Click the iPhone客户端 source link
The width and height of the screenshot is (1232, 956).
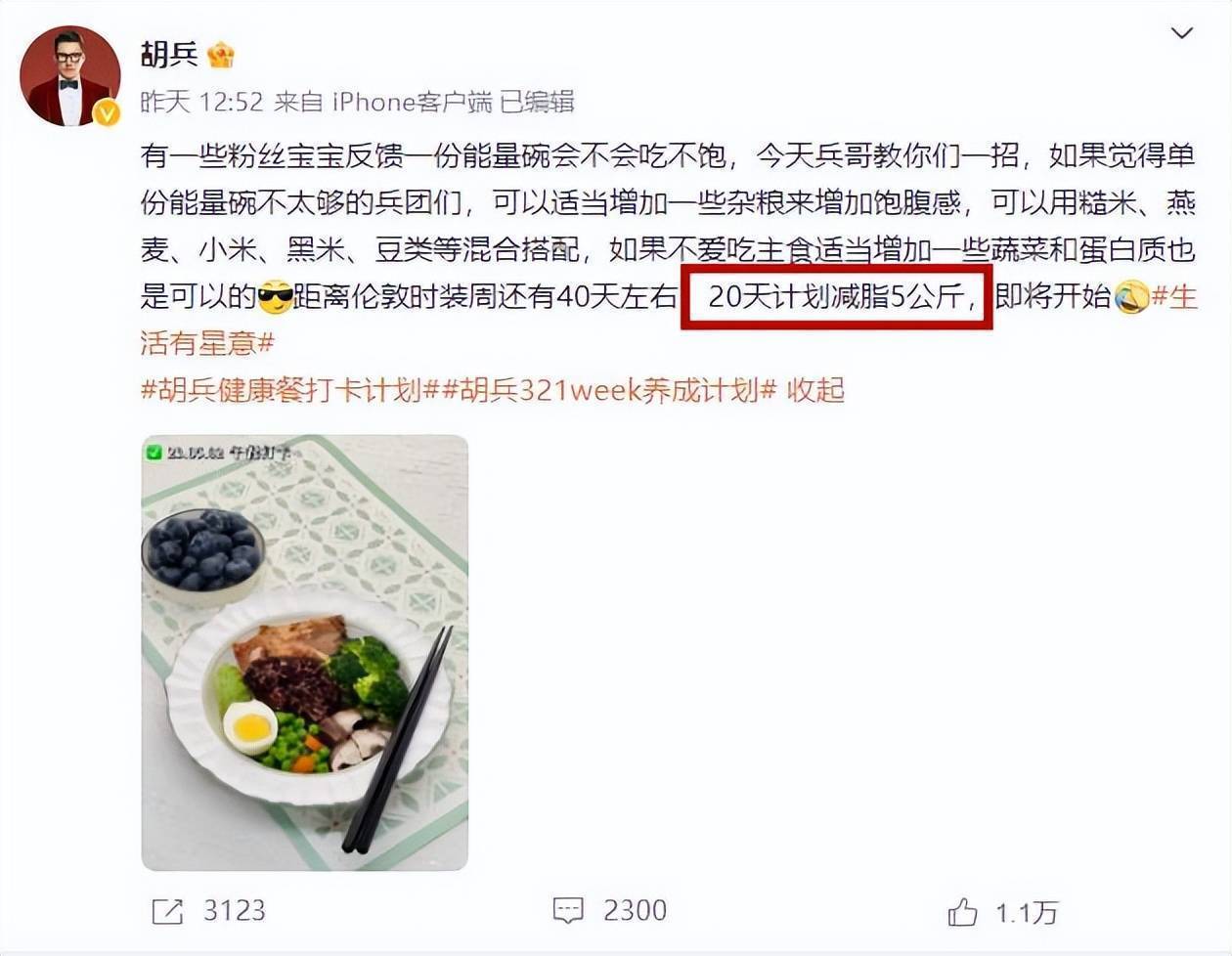[412, 102]
